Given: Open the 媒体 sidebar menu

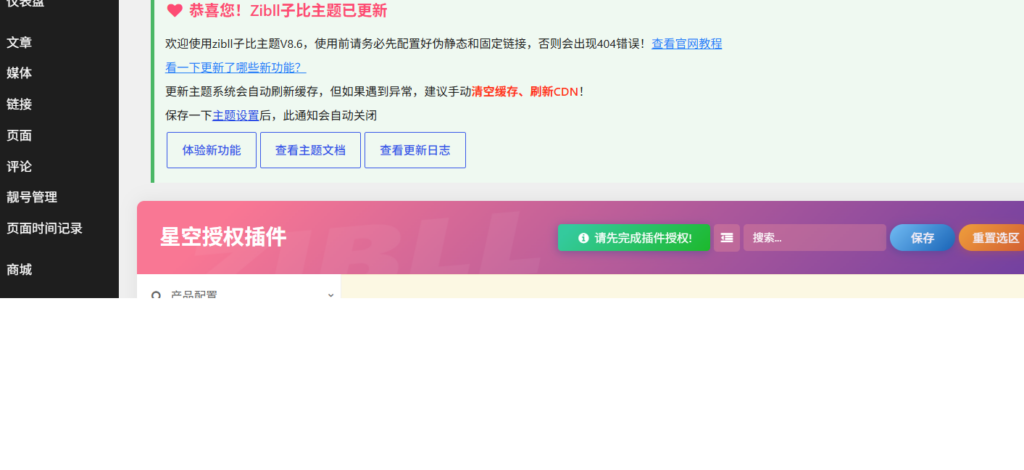Looking at the screenshot, I should (20, 73).
